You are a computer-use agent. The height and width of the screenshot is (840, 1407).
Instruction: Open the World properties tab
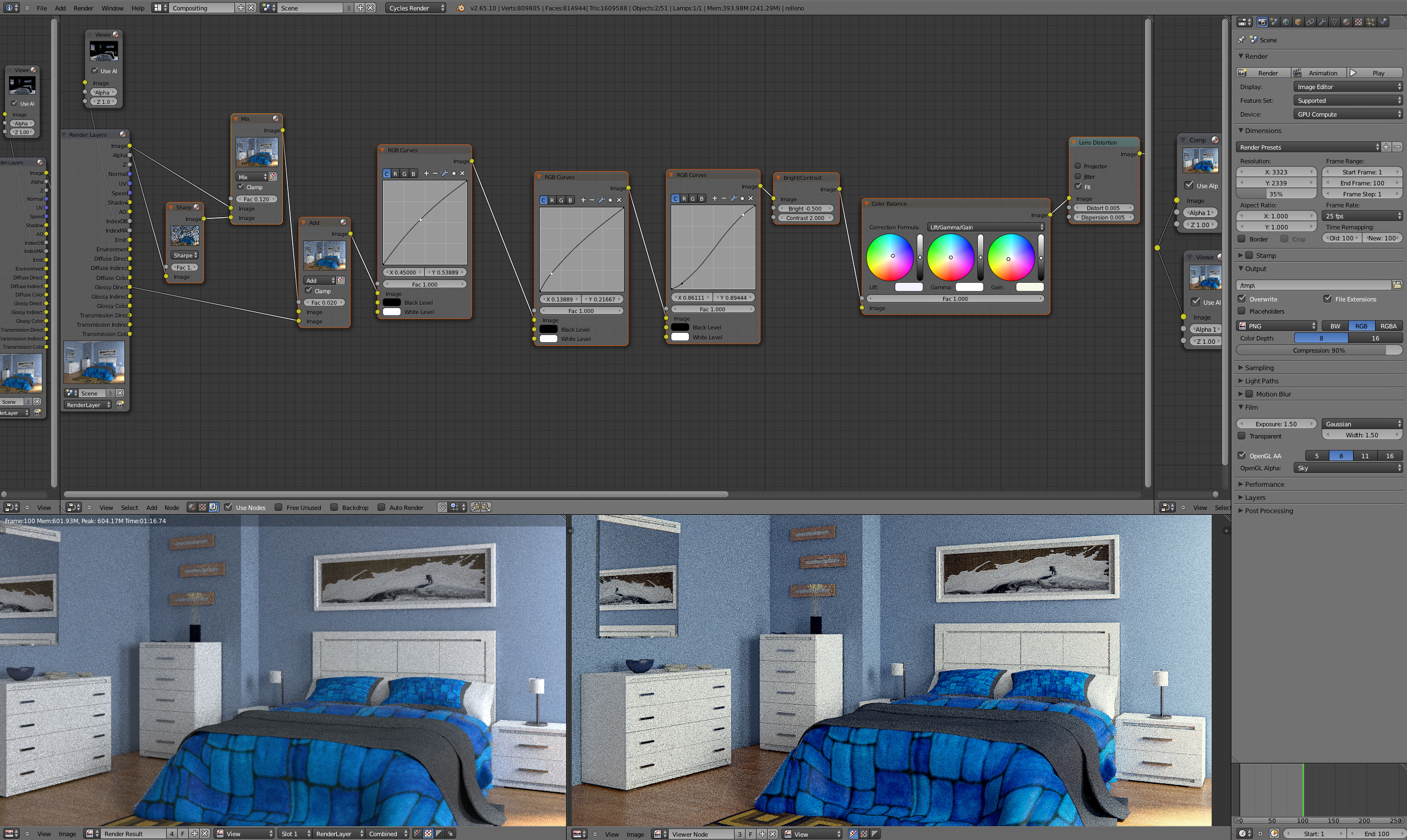1286,22
